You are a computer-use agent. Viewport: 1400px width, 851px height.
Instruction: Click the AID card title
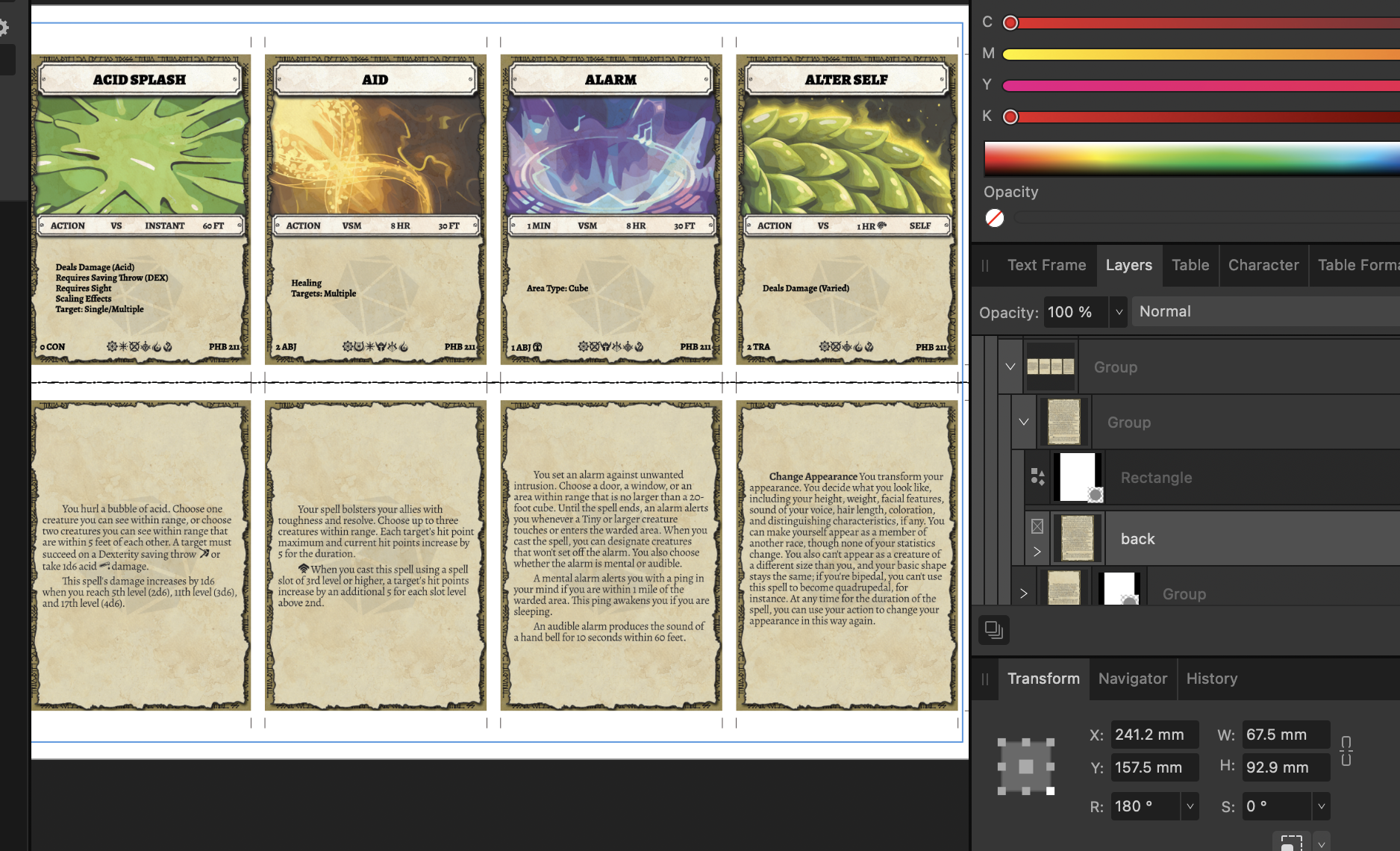coord(375,80)
